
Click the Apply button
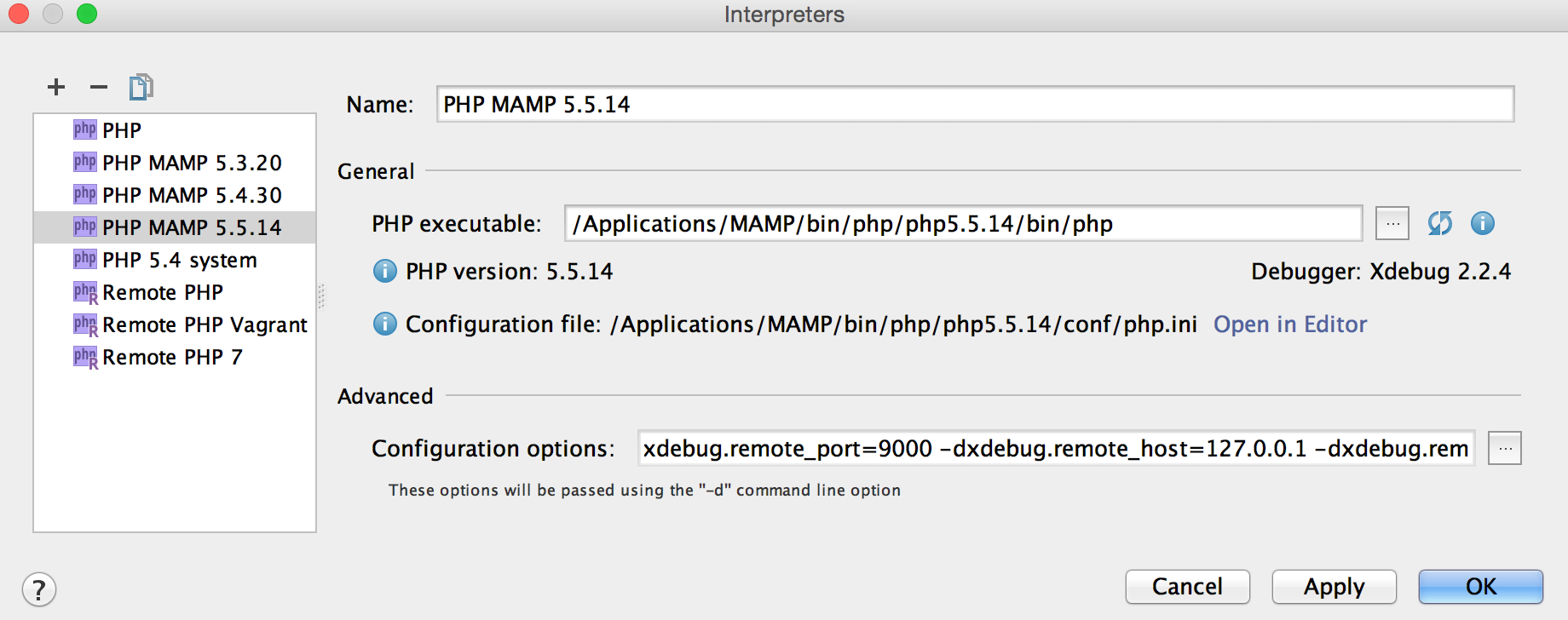point(1335,586)
